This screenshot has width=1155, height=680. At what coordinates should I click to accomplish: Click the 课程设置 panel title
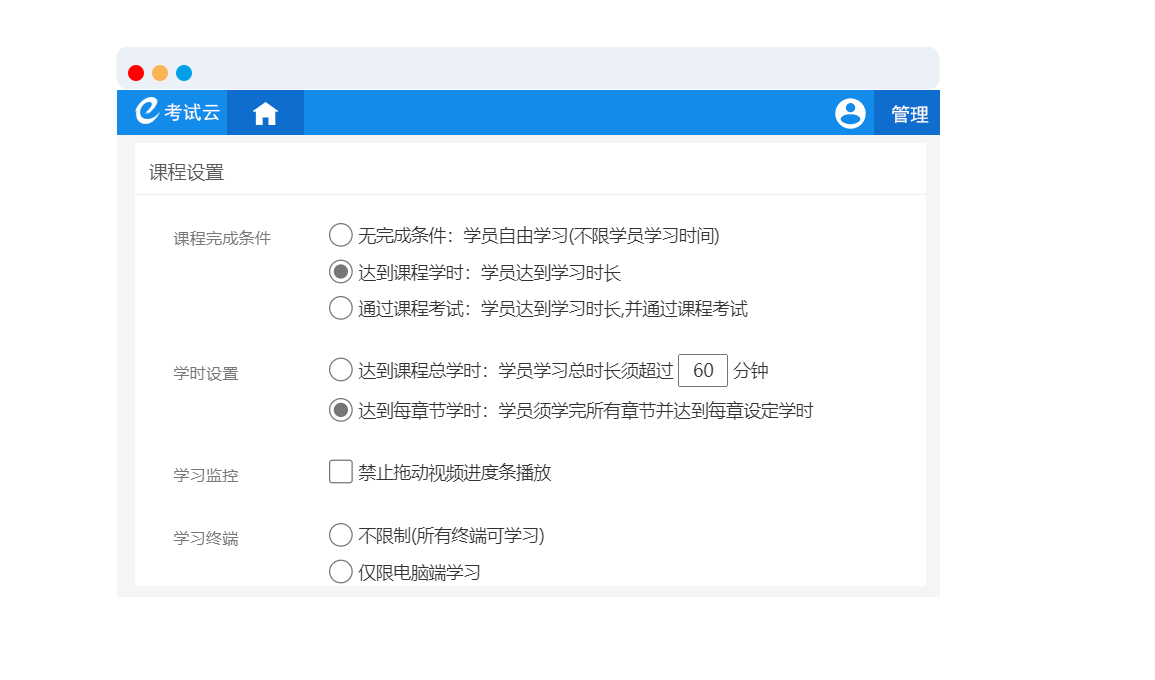pos(187,172)
